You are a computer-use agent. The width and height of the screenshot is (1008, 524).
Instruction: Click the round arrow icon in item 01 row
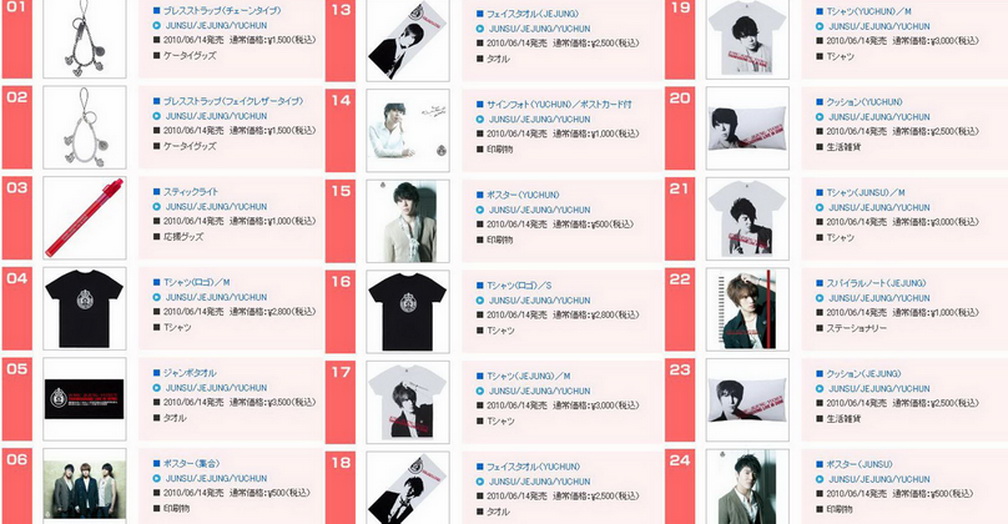(156, 26)
